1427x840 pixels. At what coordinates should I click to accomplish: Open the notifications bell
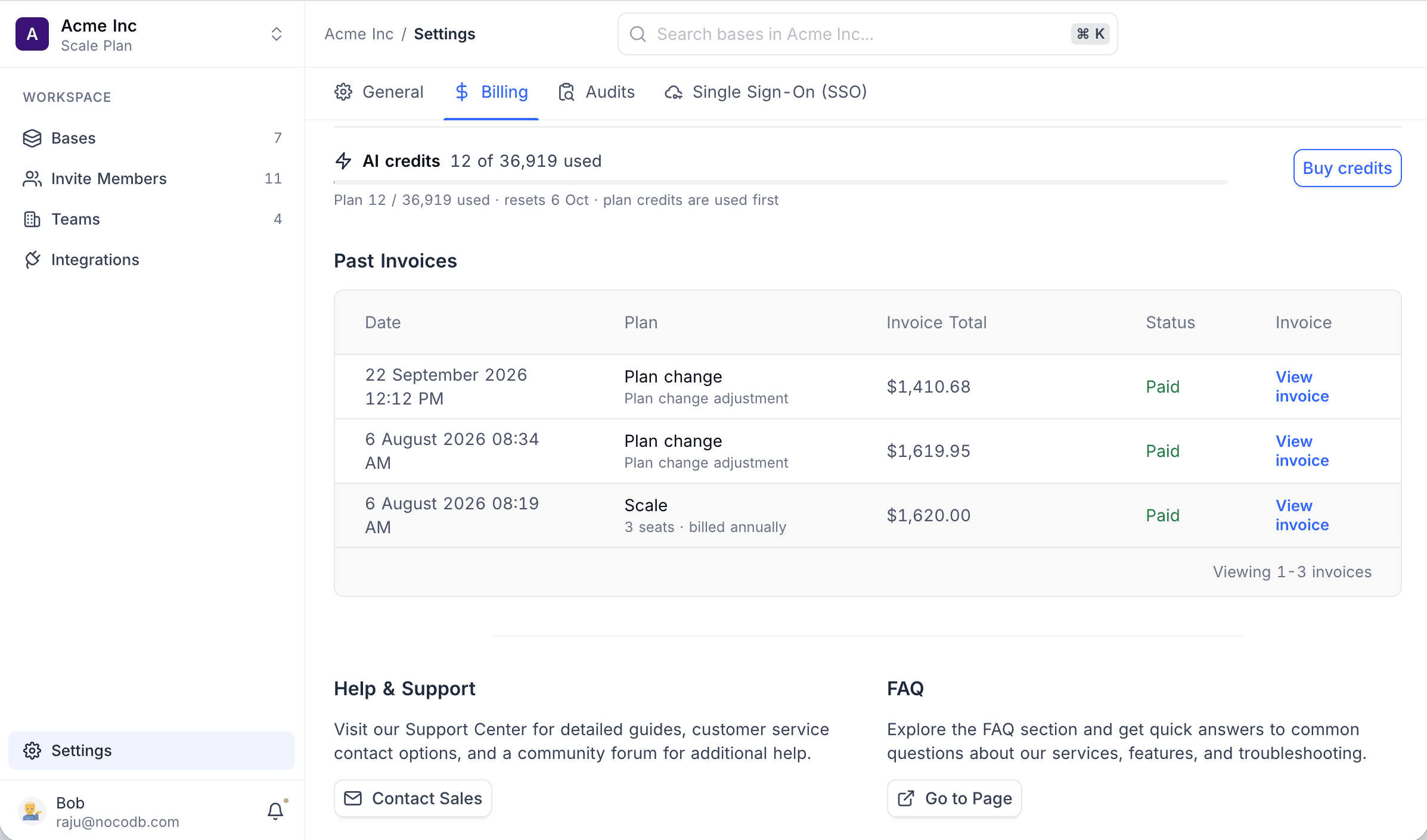[275, 811]
